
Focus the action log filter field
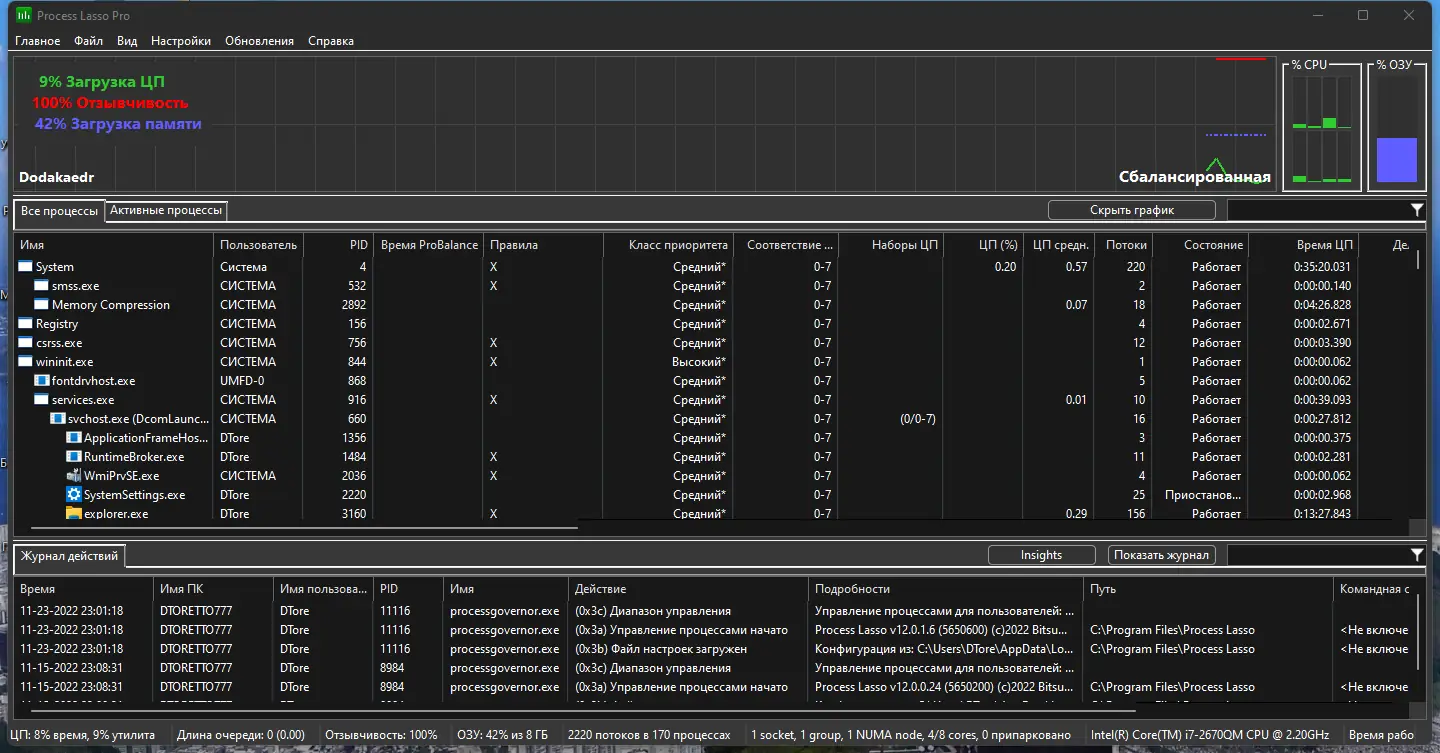[x=1318, y=555]
